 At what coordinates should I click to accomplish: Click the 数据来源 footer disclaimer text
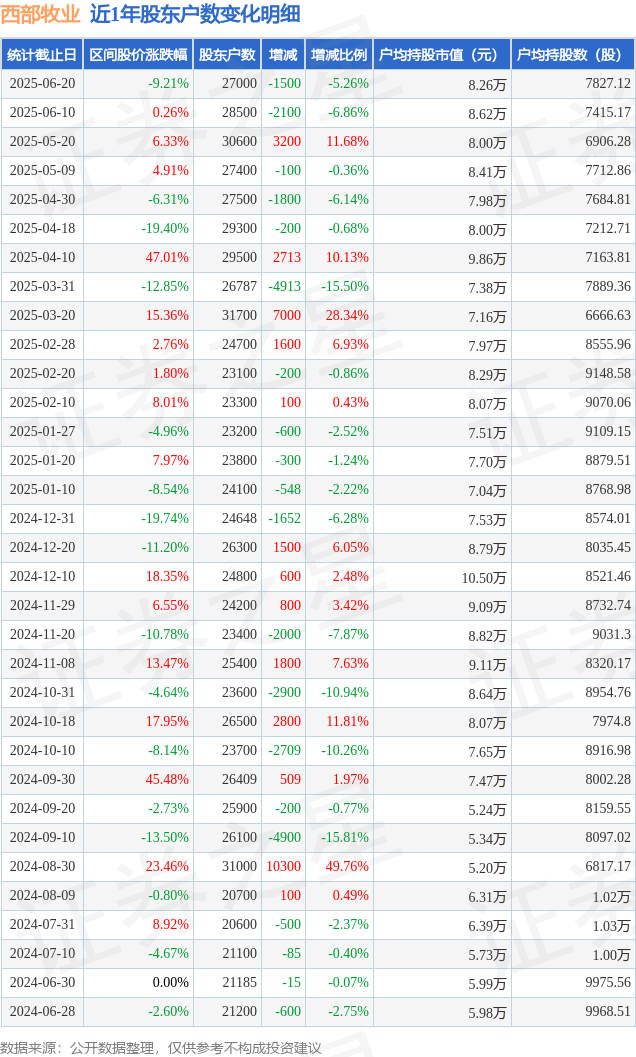coord(161,1048)
